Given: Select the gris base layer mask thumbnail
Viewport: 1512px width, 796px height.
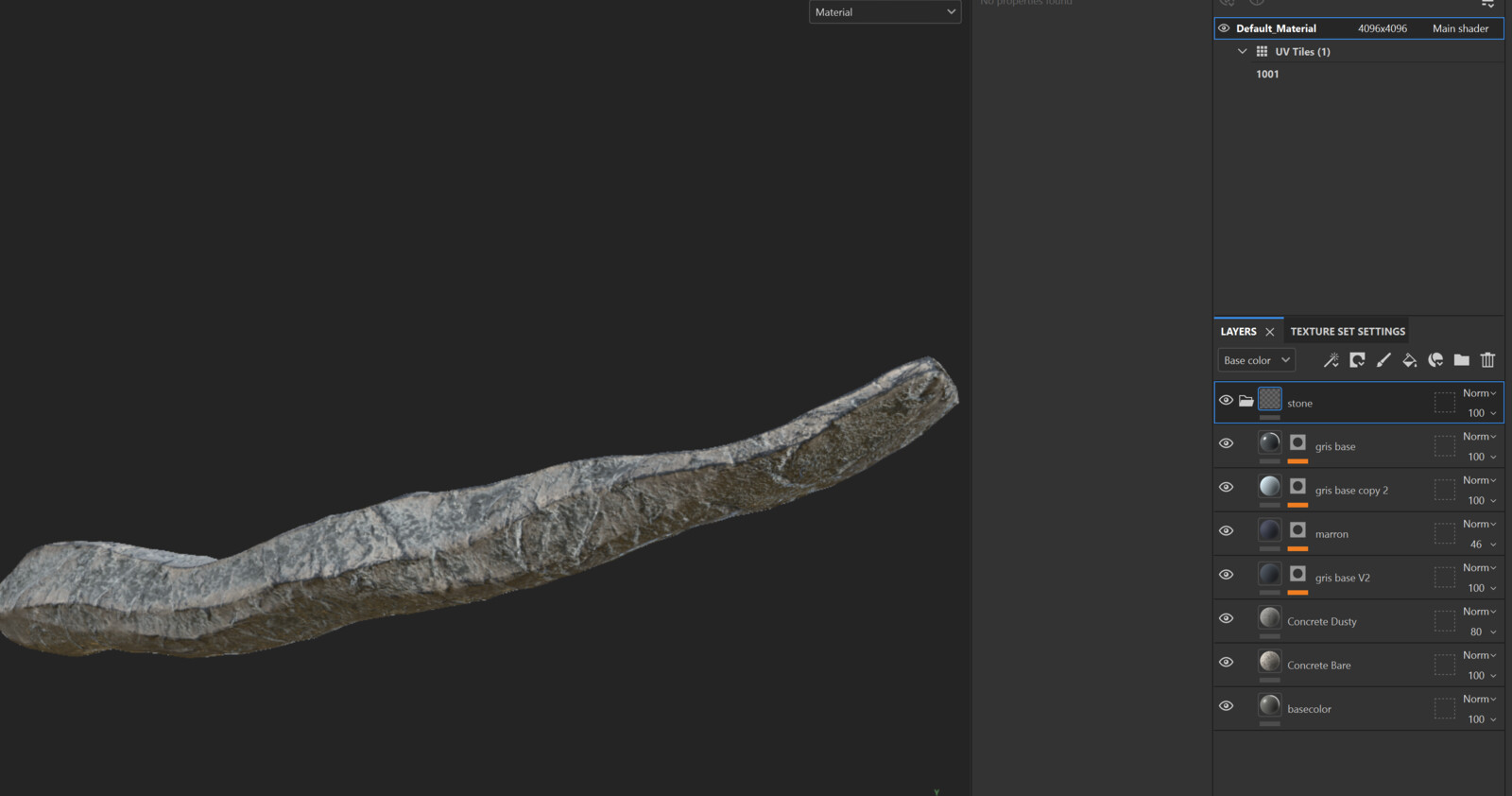Looking at the screenshot, I should pyautogui.click(x=1297, y=442).
